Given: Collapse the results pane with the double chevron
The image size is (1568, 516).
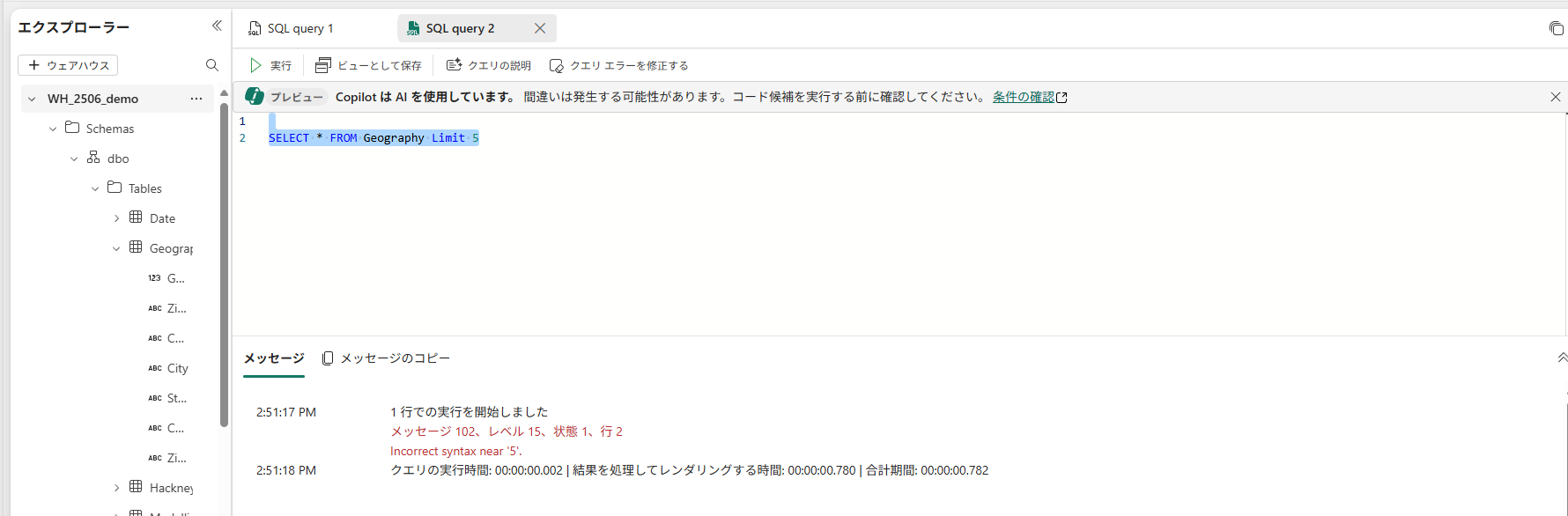Looking at the screenshot, I should point(1562,358).
